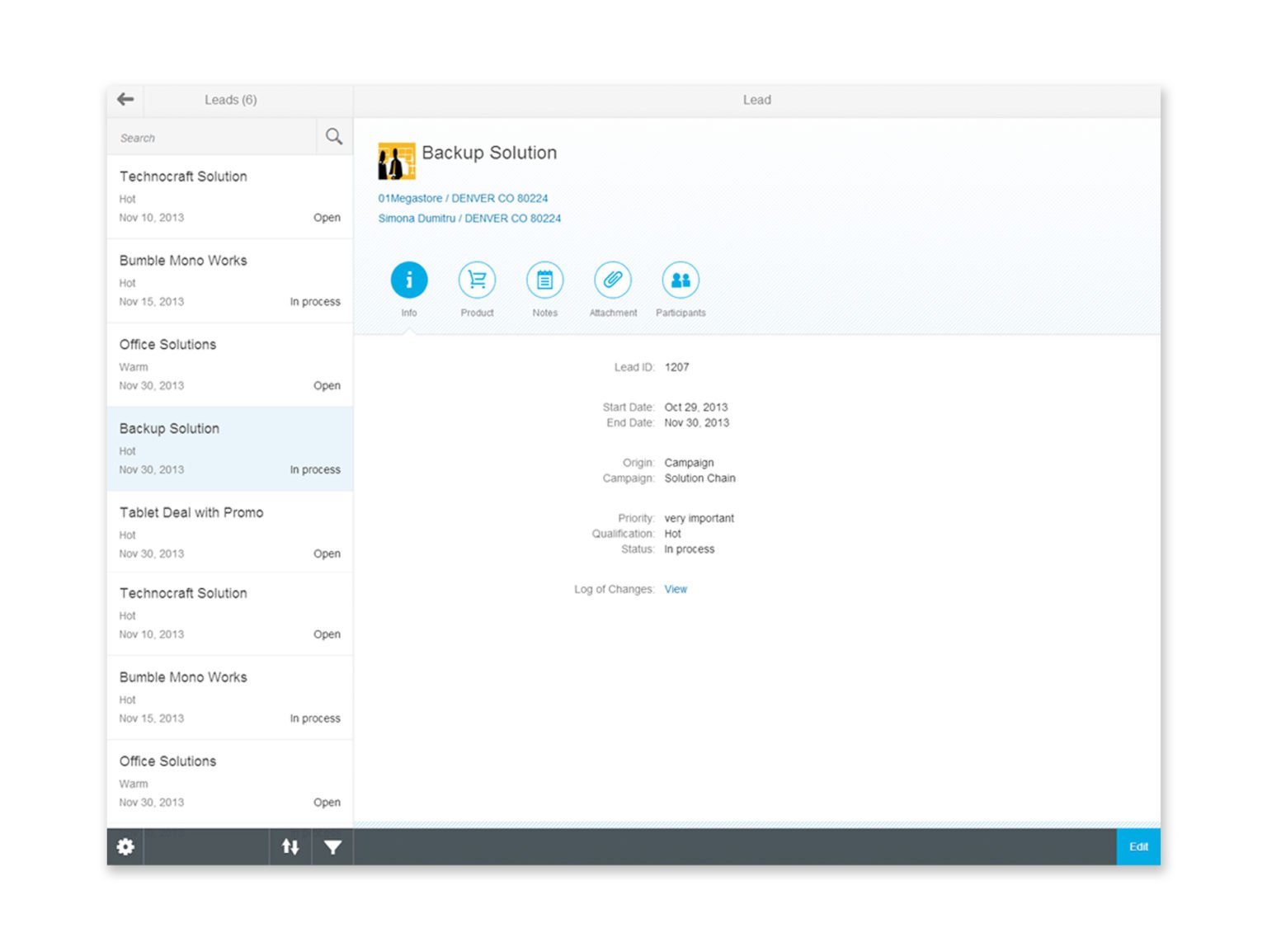The width and height of the screenshot is (1267, 952).
Task: Click the Campaign value Solution Chain
Action: click(699, 478)
